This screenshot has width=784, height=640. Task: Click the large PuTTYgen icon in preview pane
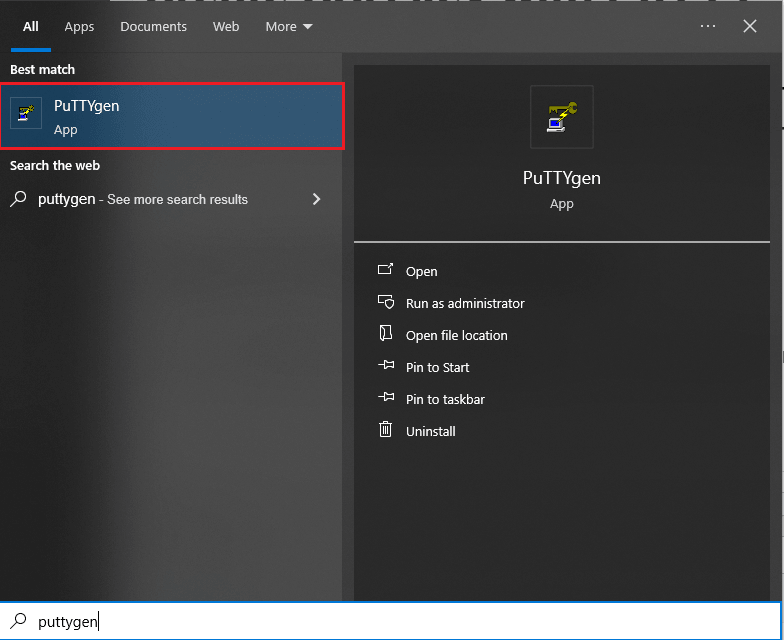562,117
